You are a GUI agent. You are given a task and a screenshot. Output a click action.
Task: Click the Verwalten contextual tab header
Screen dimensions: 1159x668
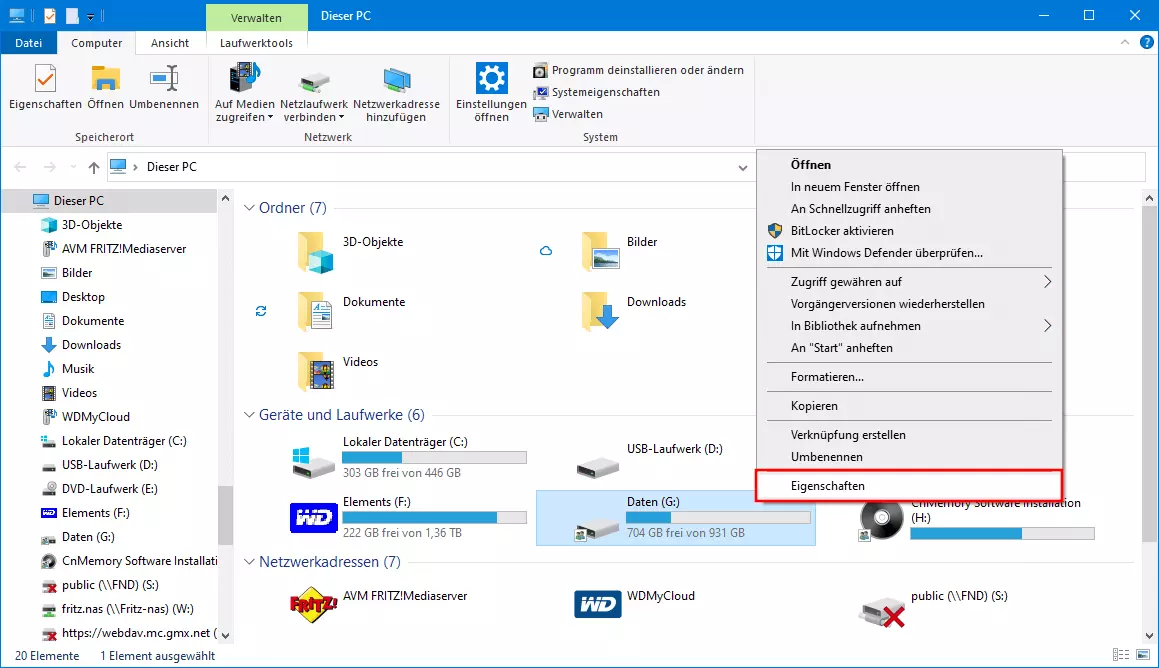pos(256,17)
